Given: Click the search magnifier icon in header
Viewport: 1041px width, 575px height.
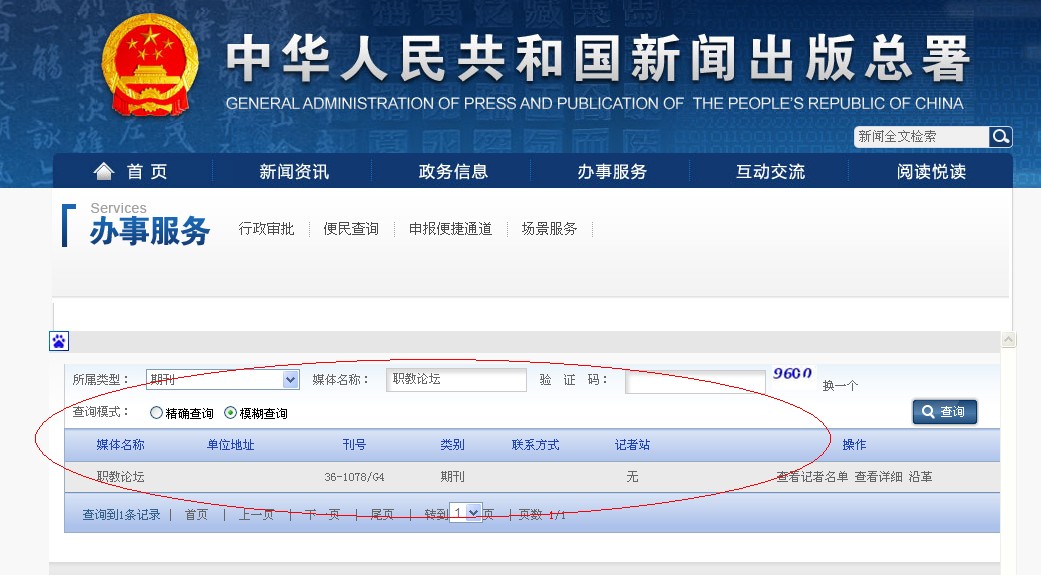Looking at the screenshot, I should click(1000, 137).
